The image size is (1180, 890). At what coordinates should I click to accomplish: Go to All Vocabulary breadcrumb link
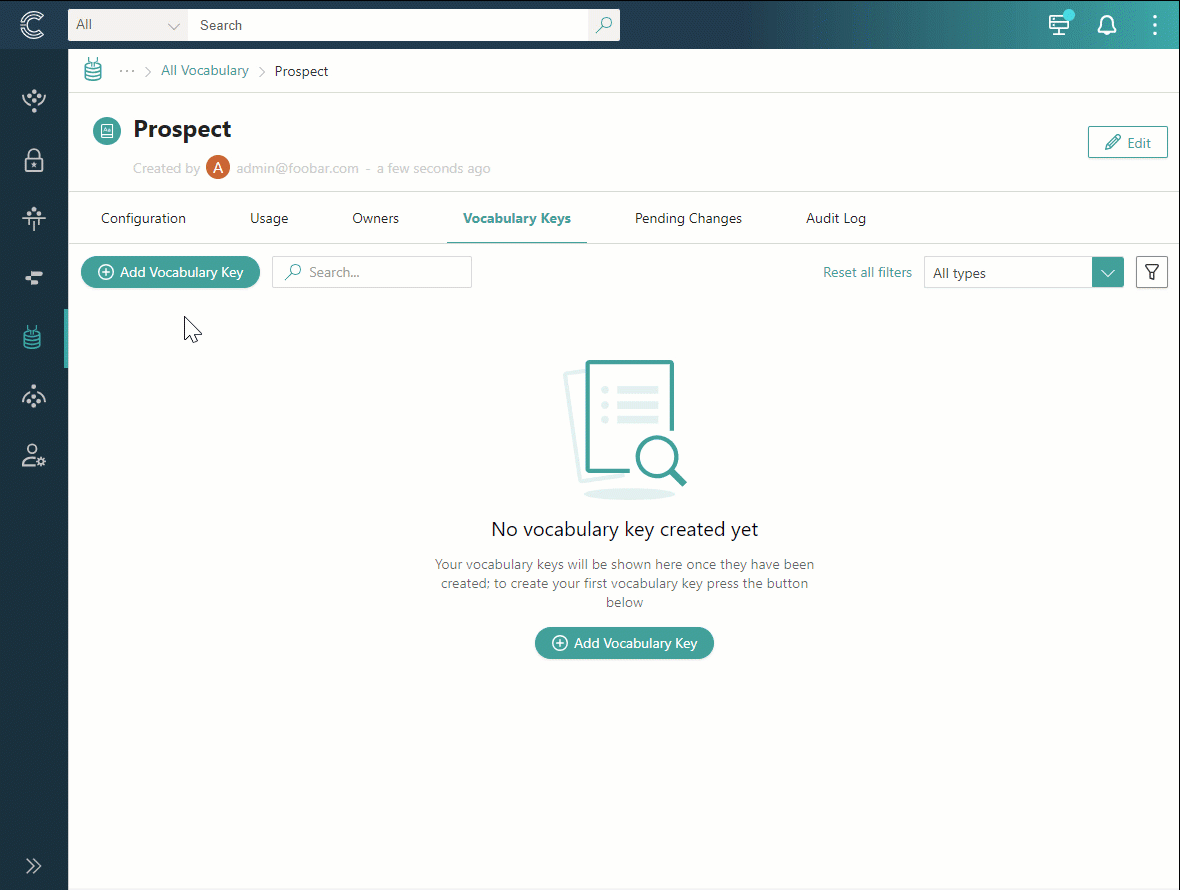[x=205, y=71]
